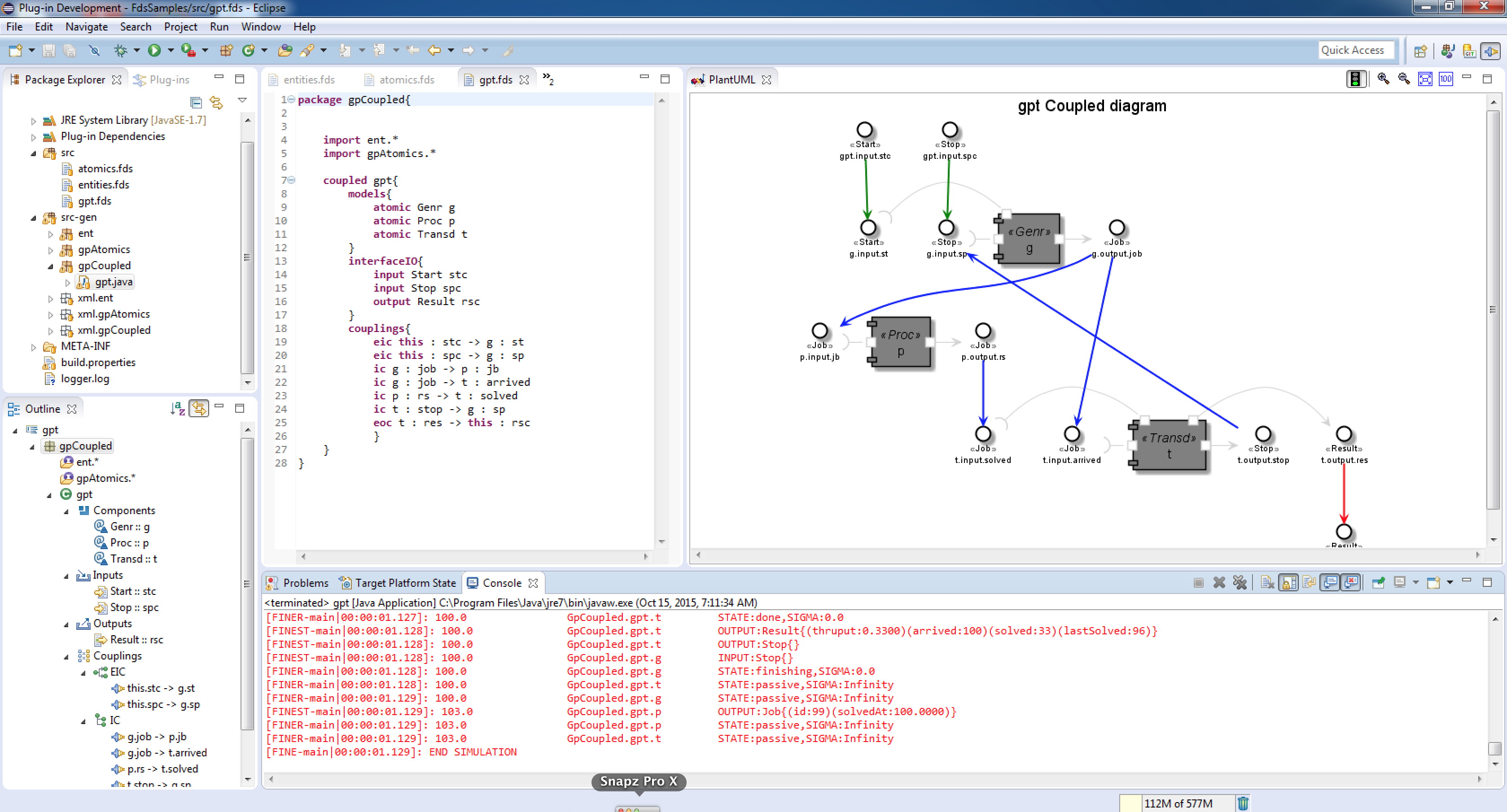
Task: Click PlantUML horizontal scrollbar right arrow
Action: [x=1478, y=554]
